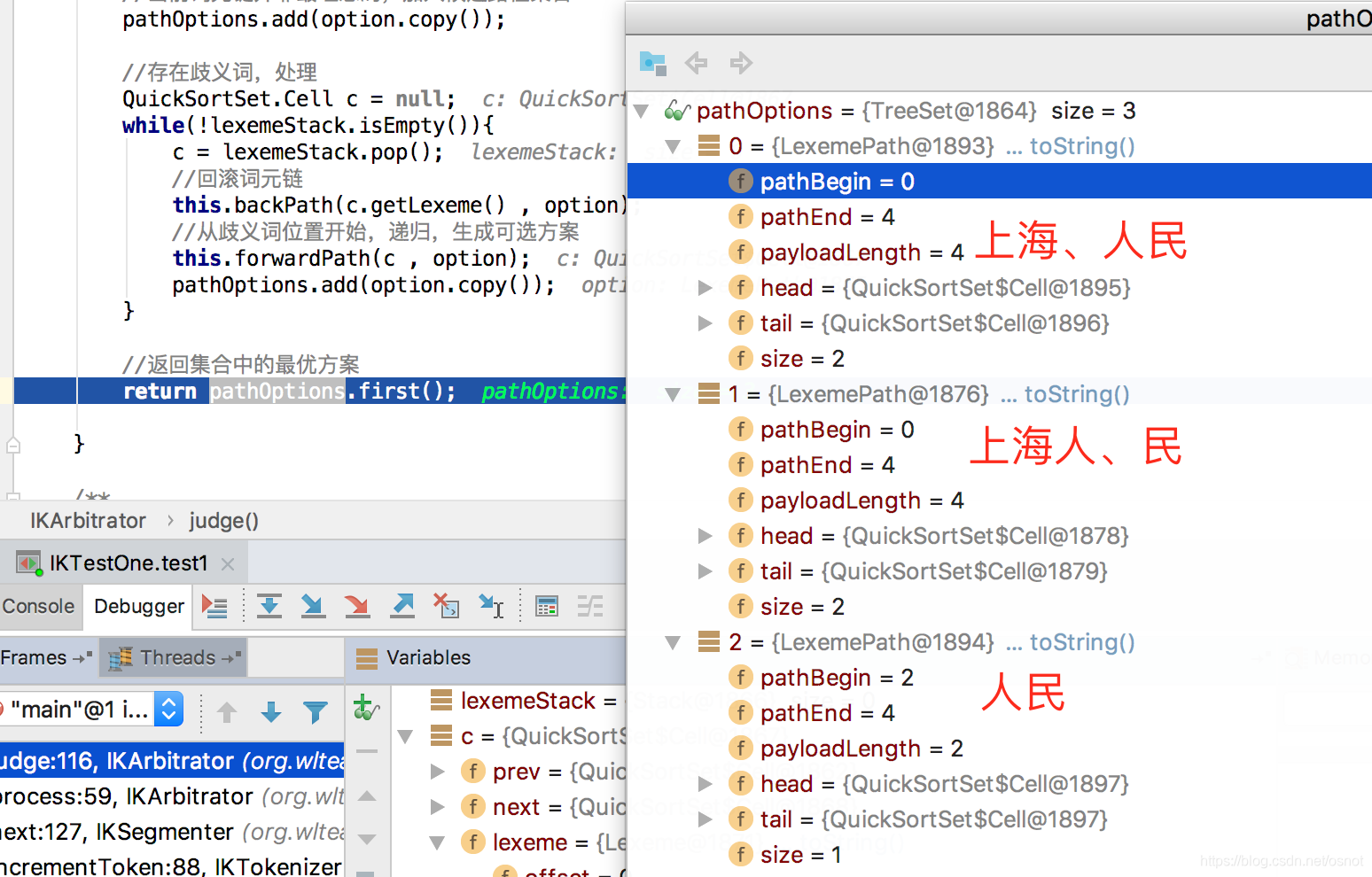The height and width of the screenshot is (877, 1372).
Task: Click toString() link for element 0
Action: coord(1082,146)
